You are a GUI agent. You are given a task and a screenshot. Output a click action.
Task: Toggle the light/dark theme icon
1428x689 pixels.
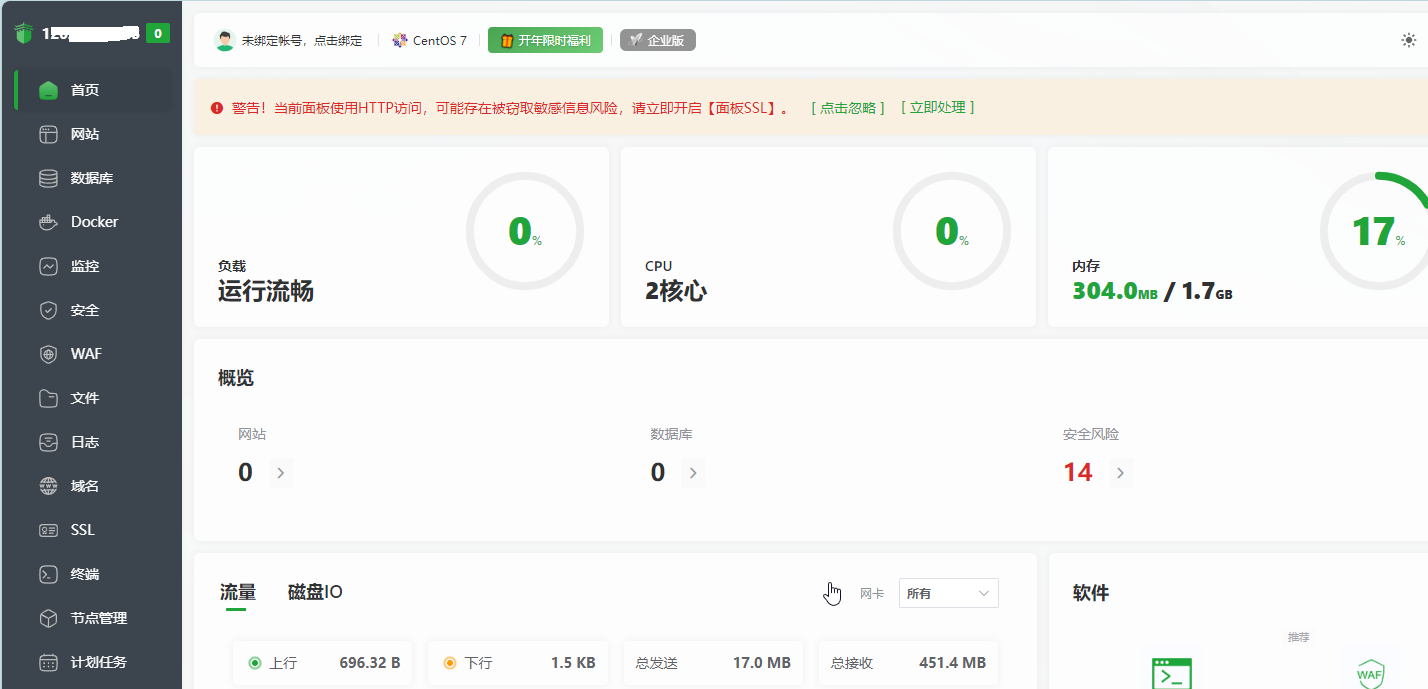pyautogui.click(x=1410, y=40)
